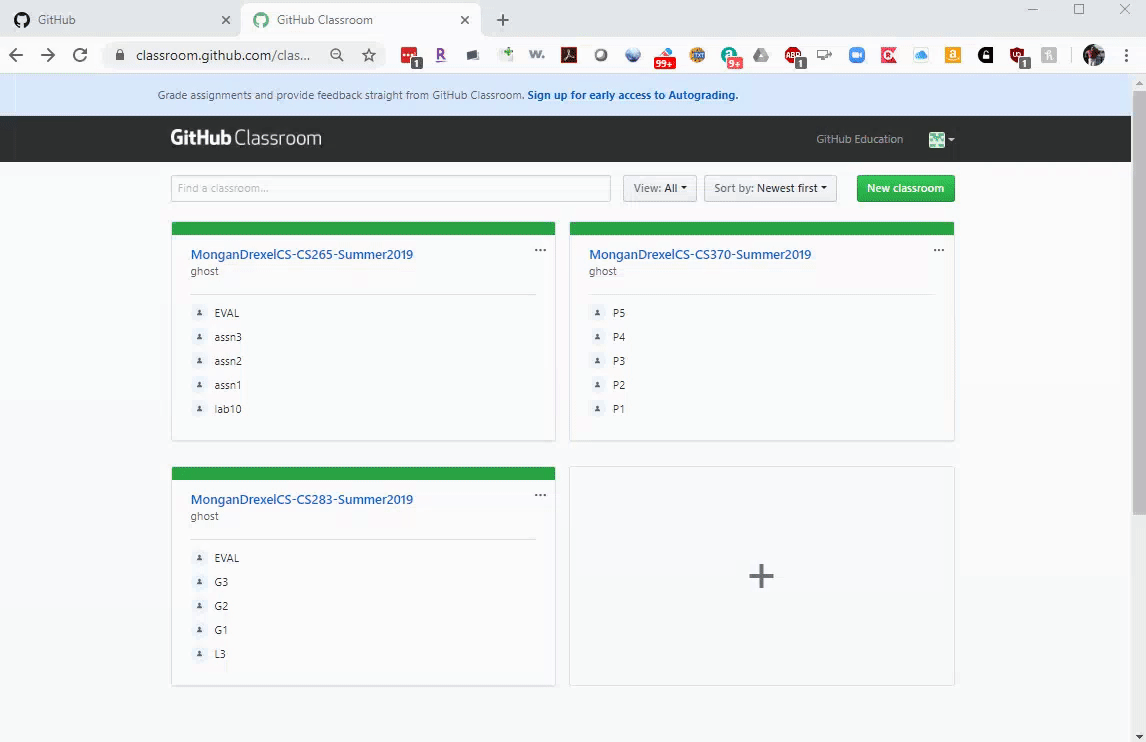
Task: Click the W. extension icon
Action: point(537,55)
